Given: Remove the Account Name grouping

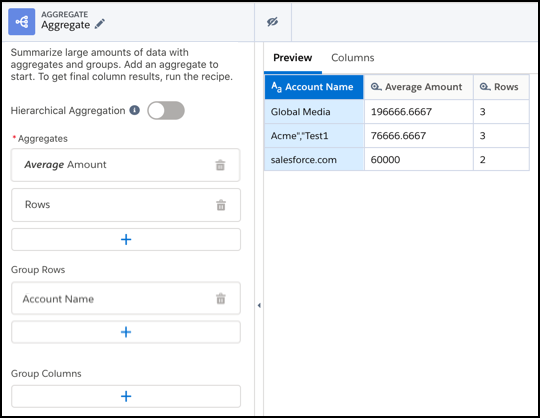Looking at the screenshot, I should tap(221, 299).
